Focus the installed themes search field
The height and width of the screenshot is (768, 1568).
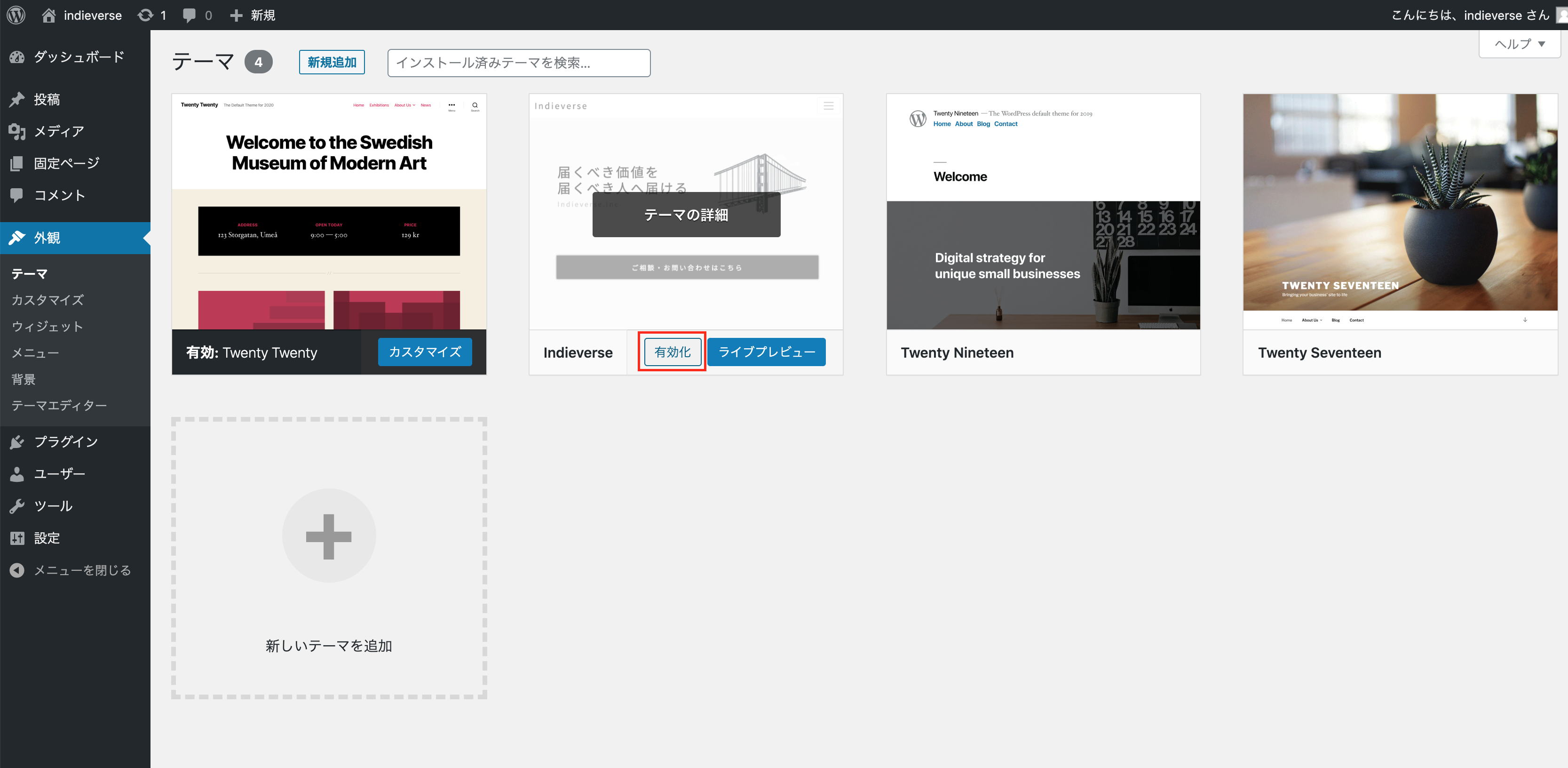pos(519,63)
